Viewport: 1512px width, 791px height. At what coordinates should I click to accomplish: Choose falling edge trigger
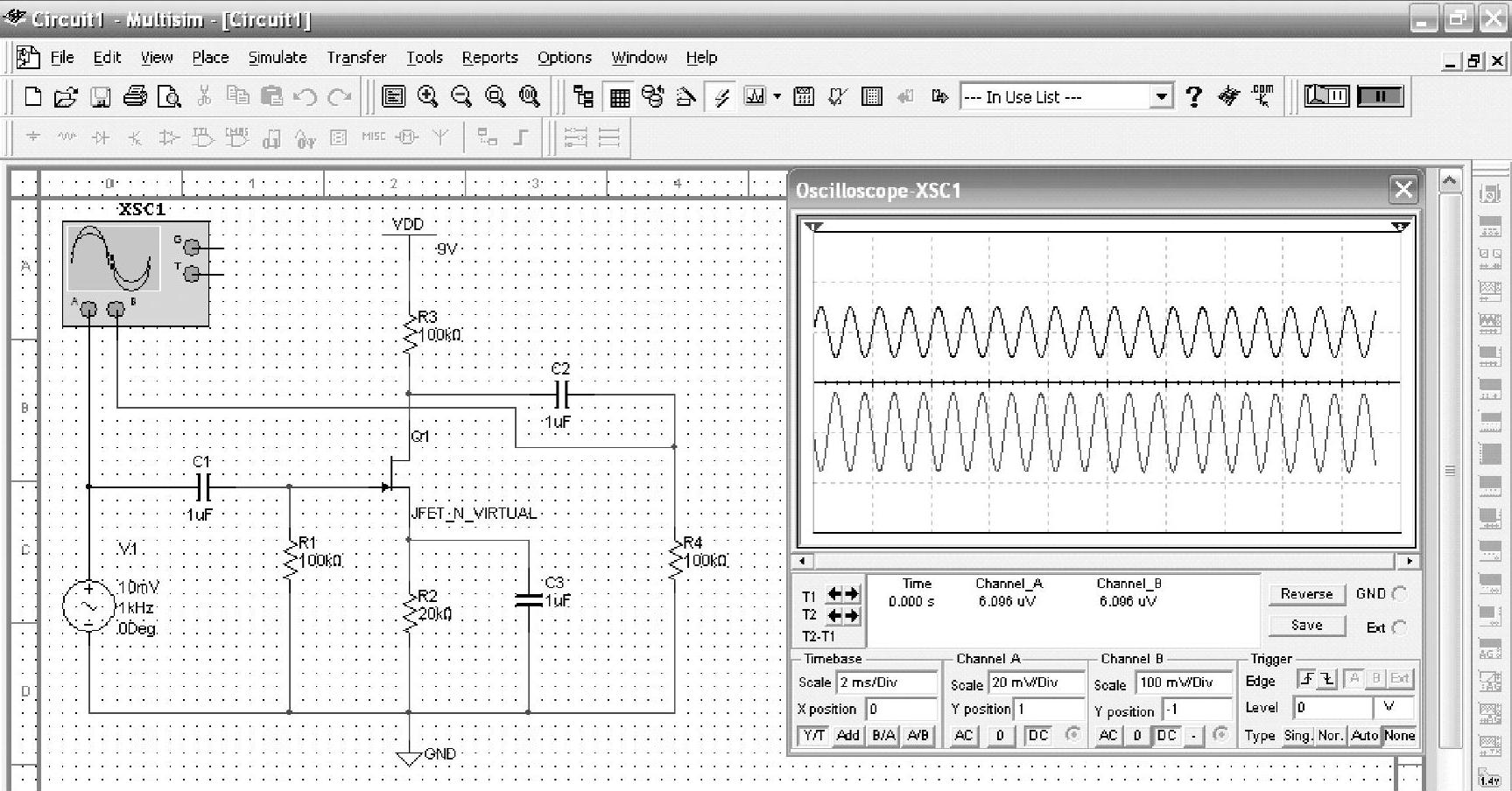click(1327, 679)
